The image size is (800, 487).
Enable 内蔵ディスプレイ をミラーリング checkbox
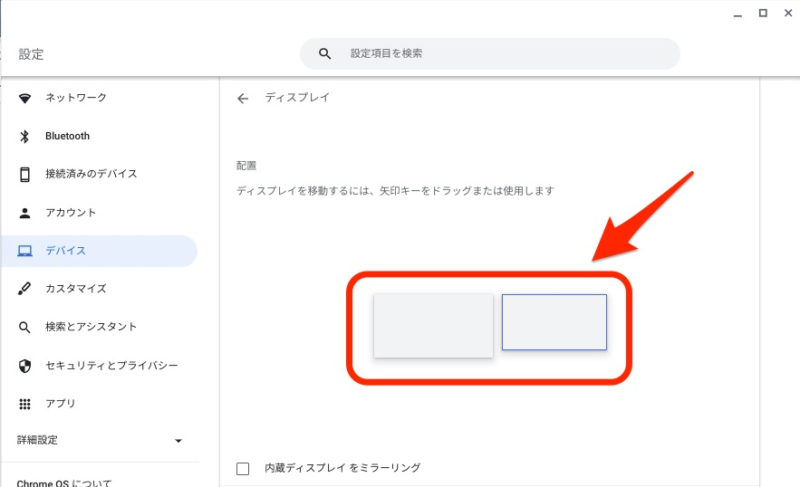tap(243, 468)
